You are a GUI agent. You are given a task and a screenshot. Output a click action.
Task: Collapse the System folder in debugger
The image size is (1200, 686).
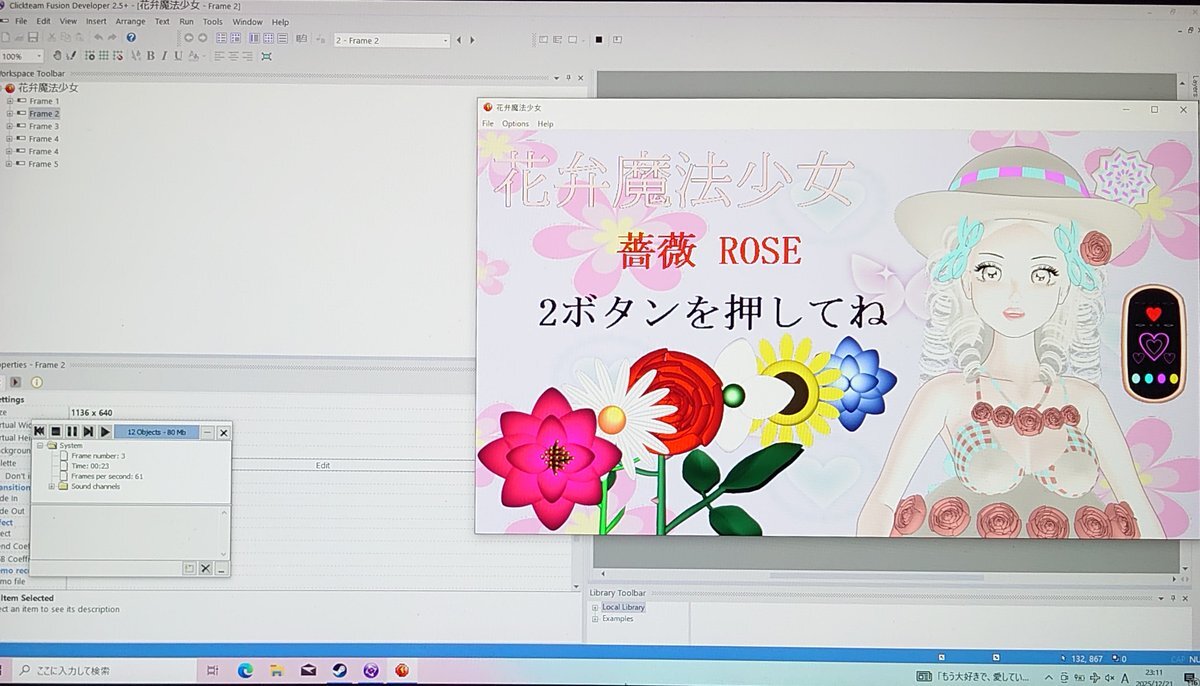point(38,445)
